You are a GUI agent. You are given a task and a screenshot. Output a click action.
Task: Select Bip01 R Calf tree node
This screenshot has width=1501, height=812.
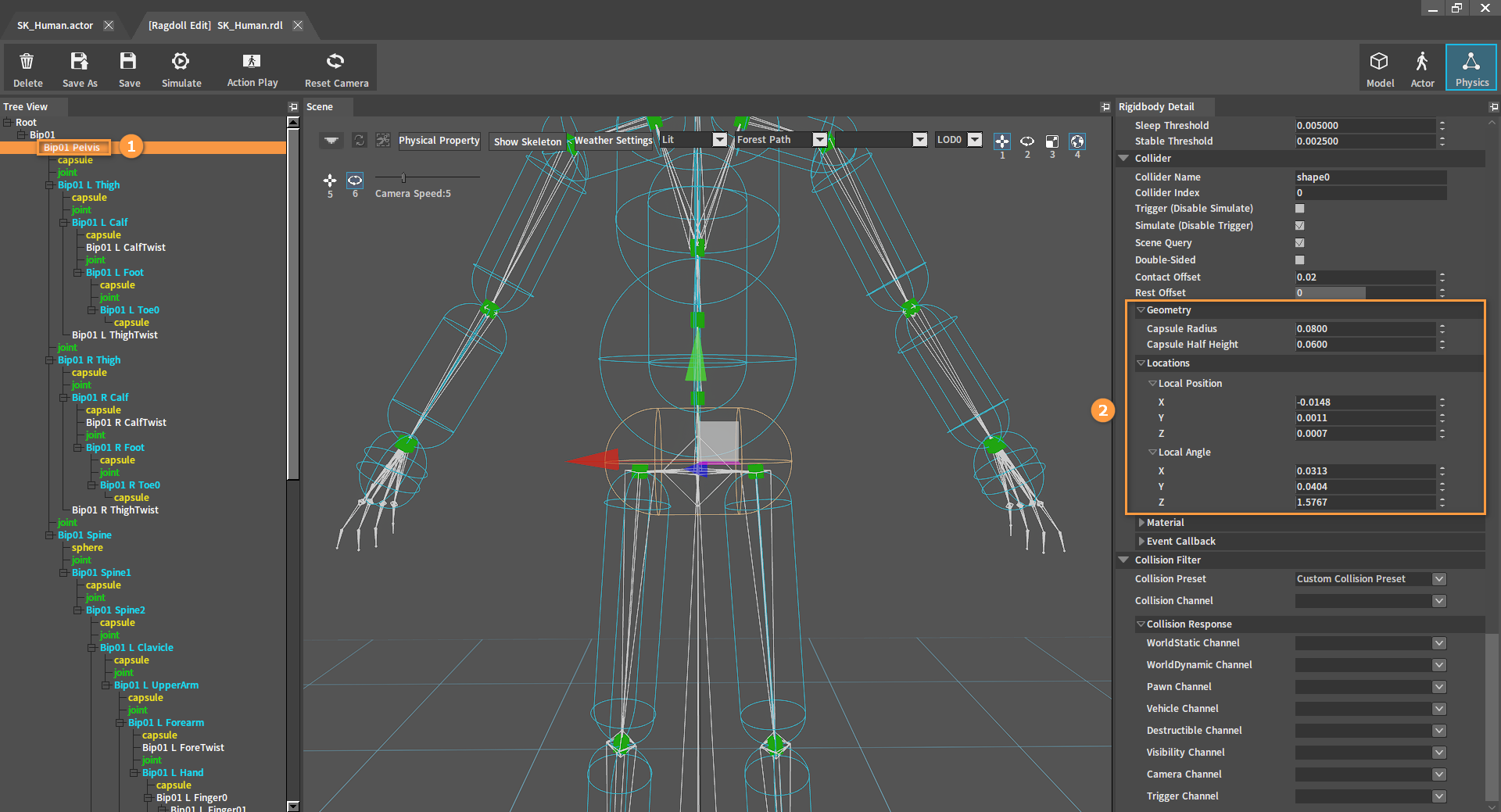tap(100, 398)
